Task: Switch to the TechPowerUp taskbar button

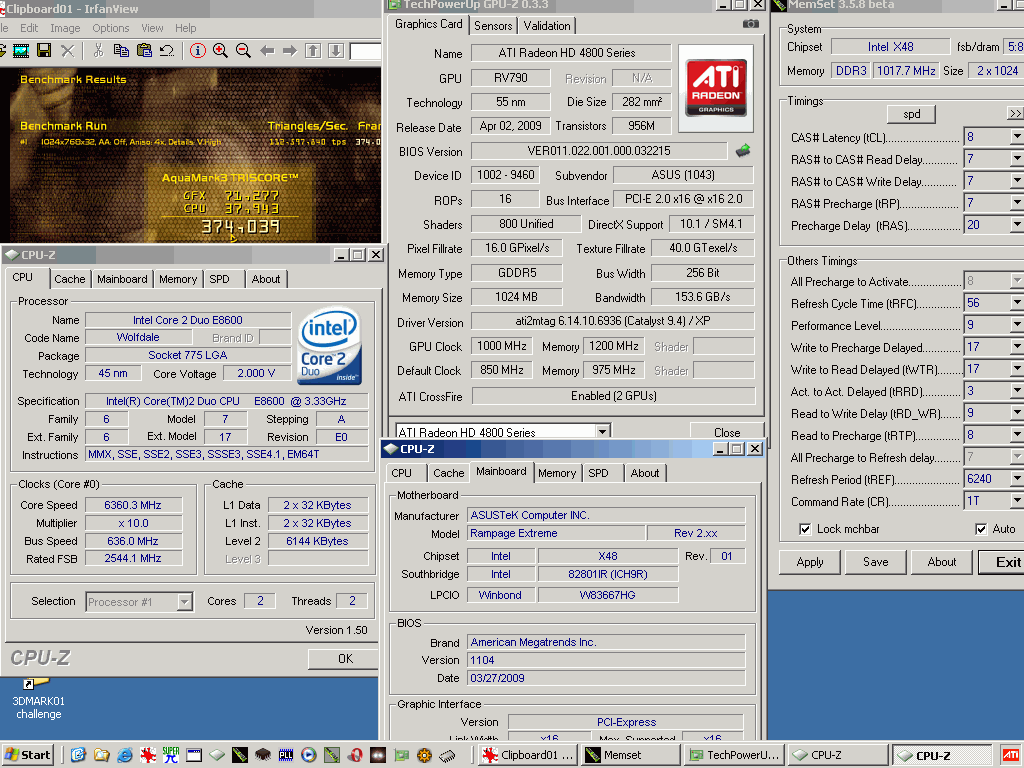Action: click(734, 755)
